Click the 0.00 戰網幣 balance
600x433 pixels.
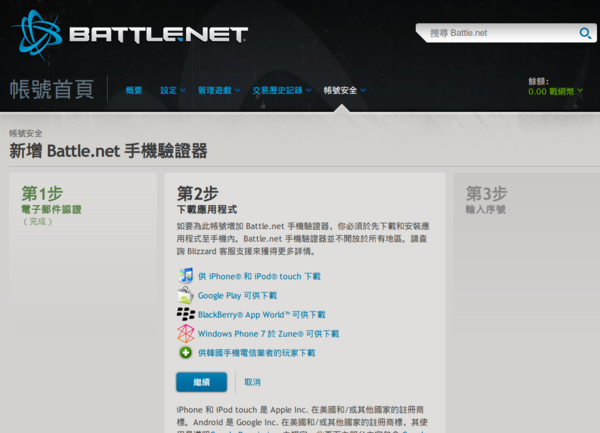pyautogui.click(x=551, y=92)
